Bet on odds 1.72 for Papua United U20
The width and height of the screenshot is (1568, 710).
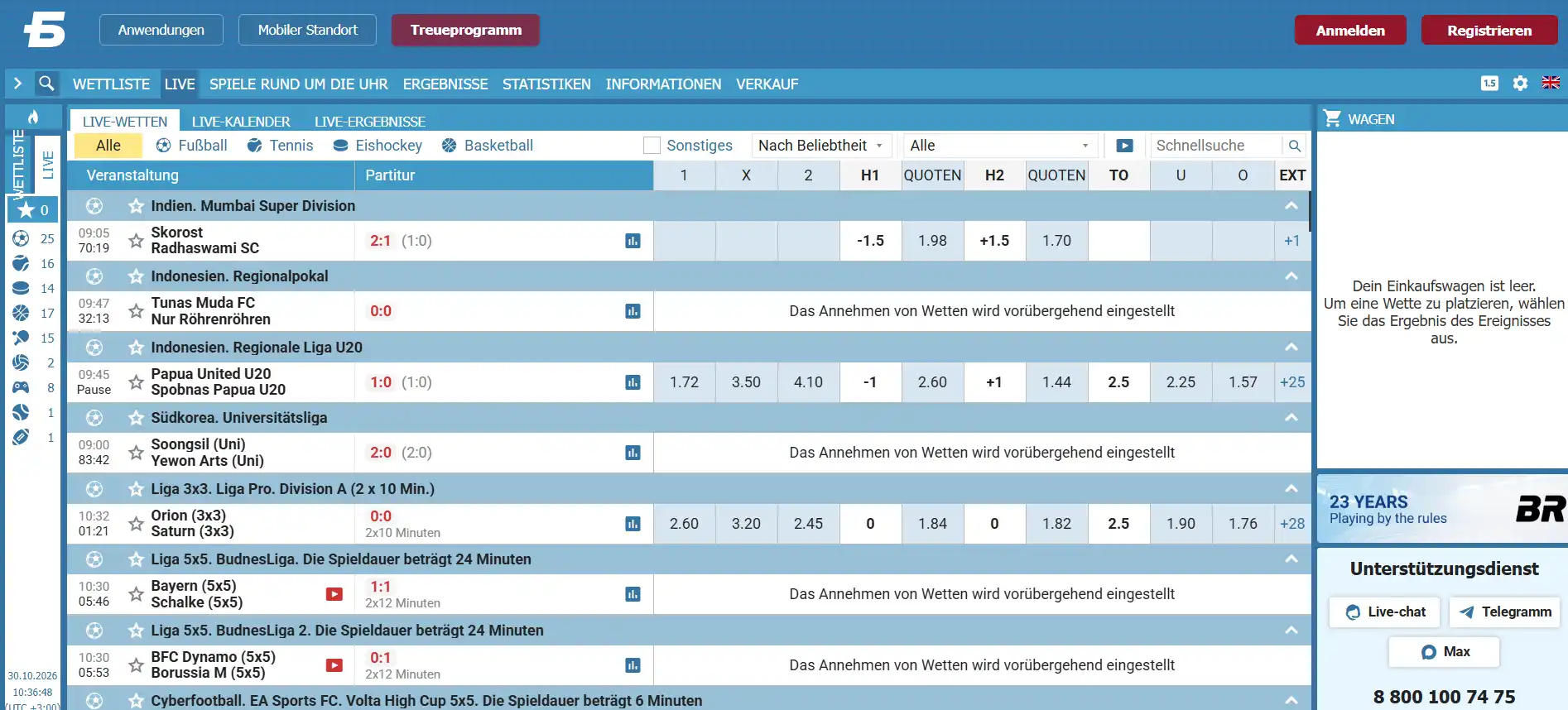tap(685, 382)
